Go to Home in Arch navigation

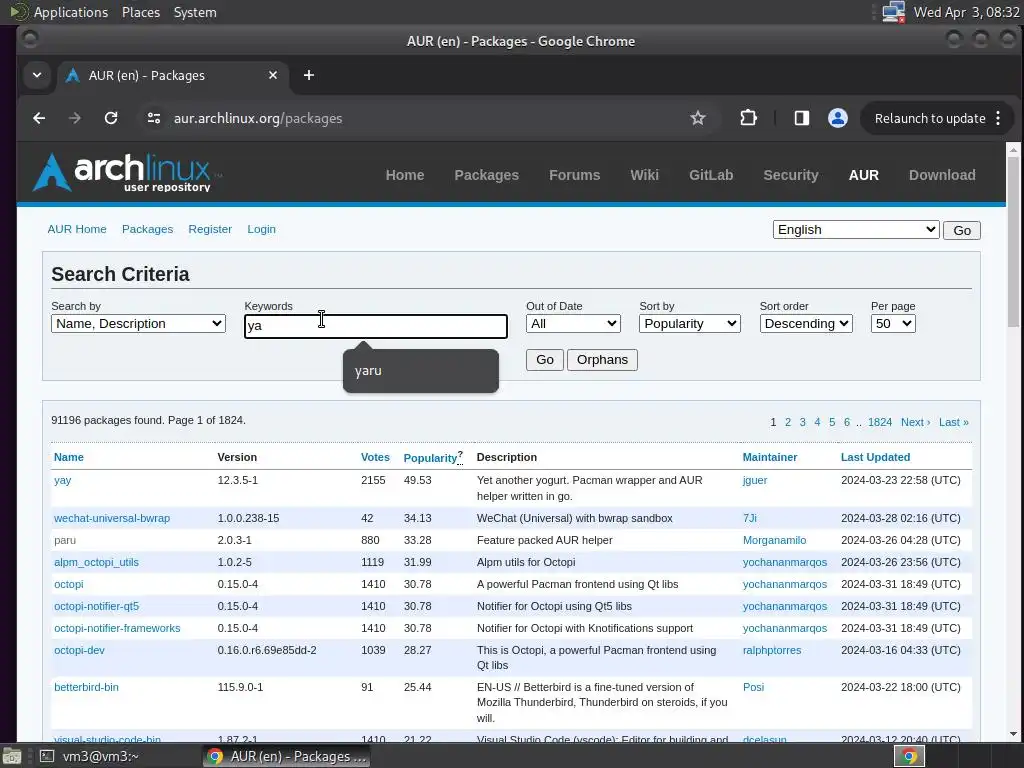click(405, 175)
